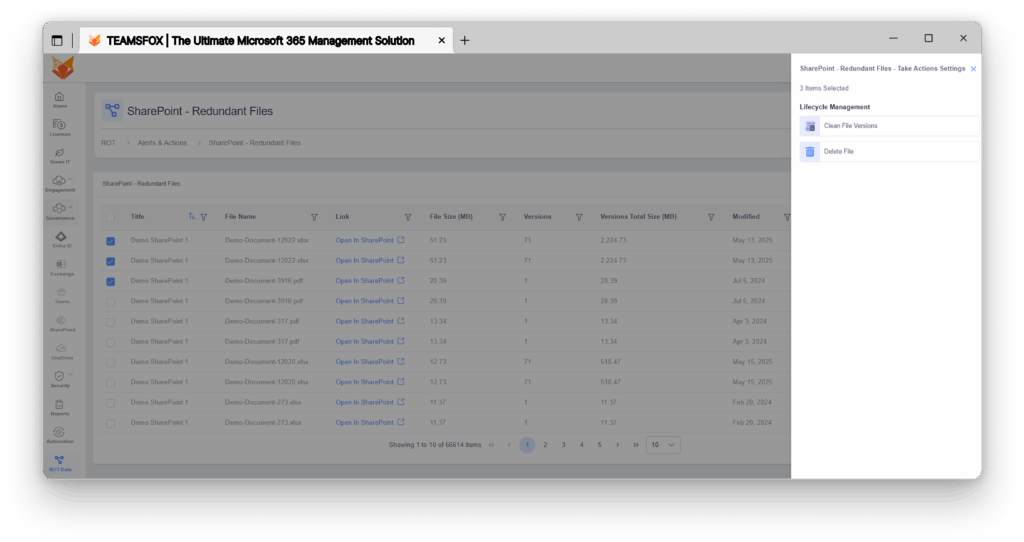Open Automation in the sidebar
This screenshot has height=542, width=1024.
59,436
